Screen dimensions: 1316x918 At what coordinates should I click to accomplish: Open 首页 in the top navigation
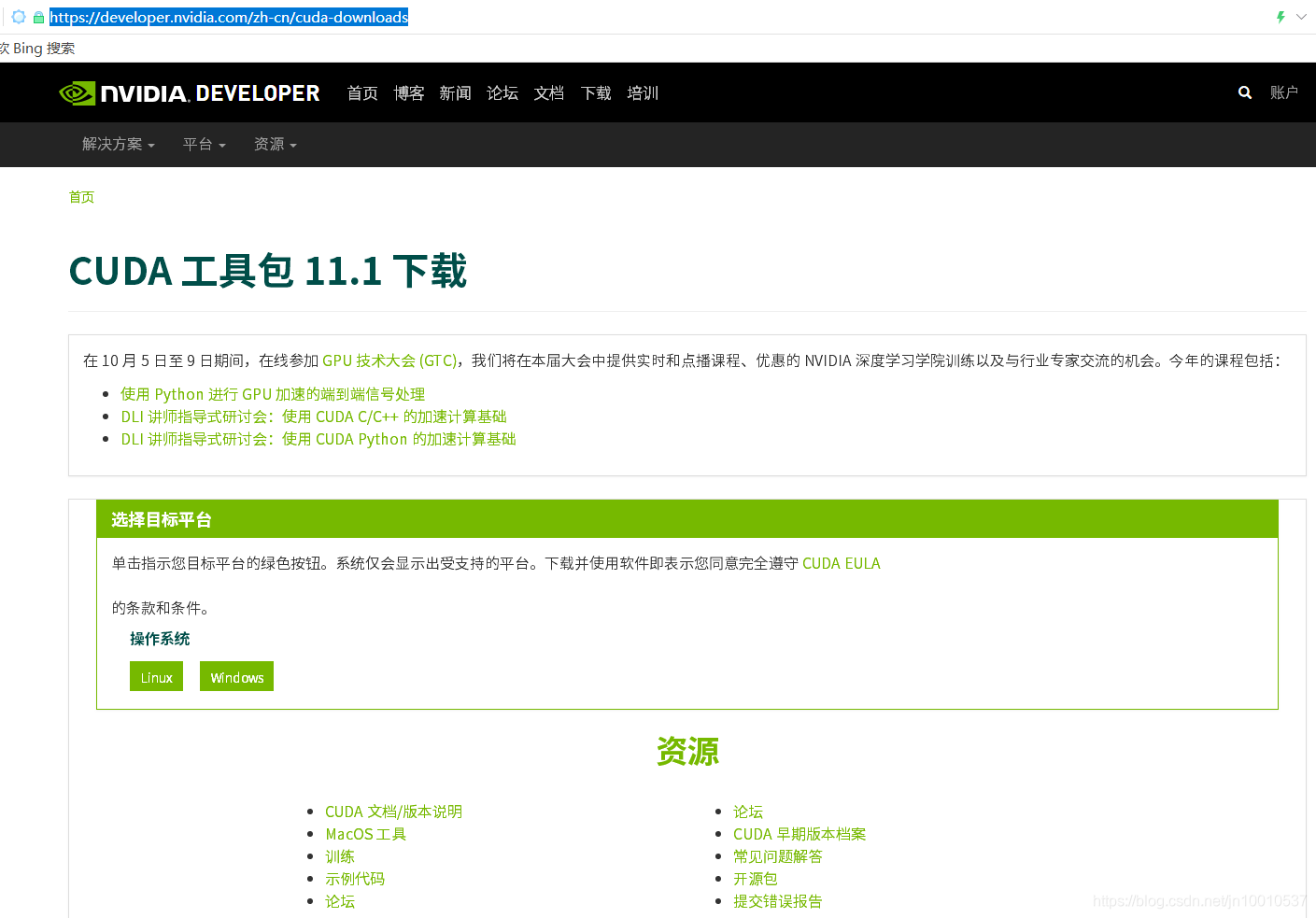[362, 93]
